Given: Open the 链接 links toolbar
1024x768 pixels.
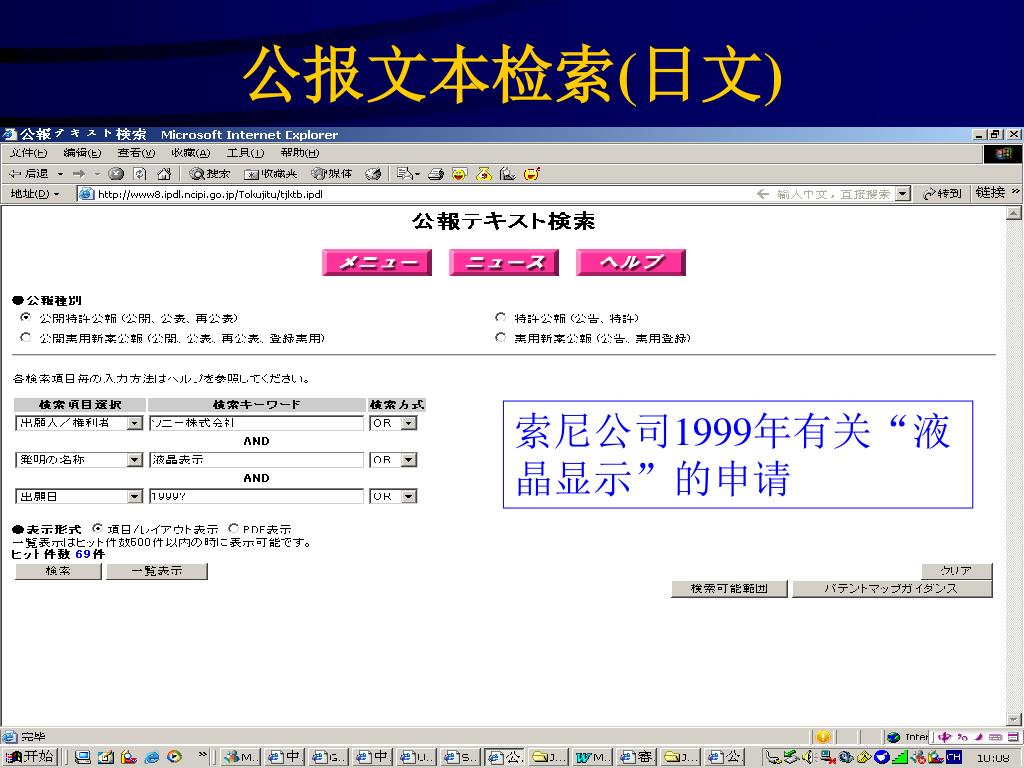Looking at the screenshot, I should tap(990, 193).
